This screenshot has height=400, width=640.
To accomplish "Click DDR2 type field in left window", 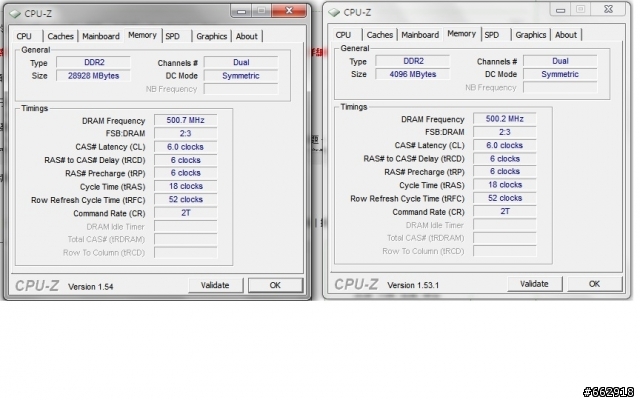I will click(93, 62).
